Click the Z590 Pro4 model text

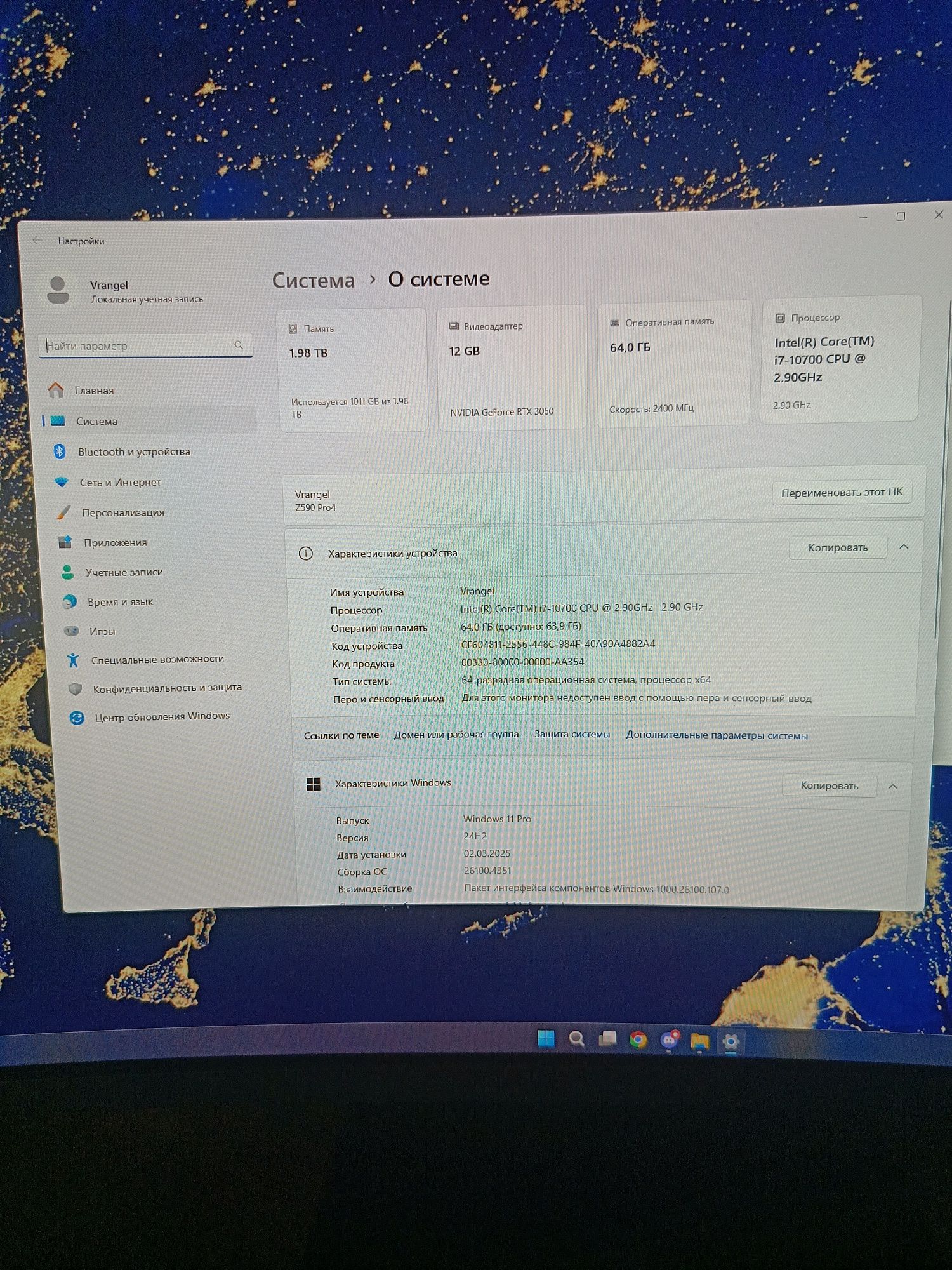(315, 507)
